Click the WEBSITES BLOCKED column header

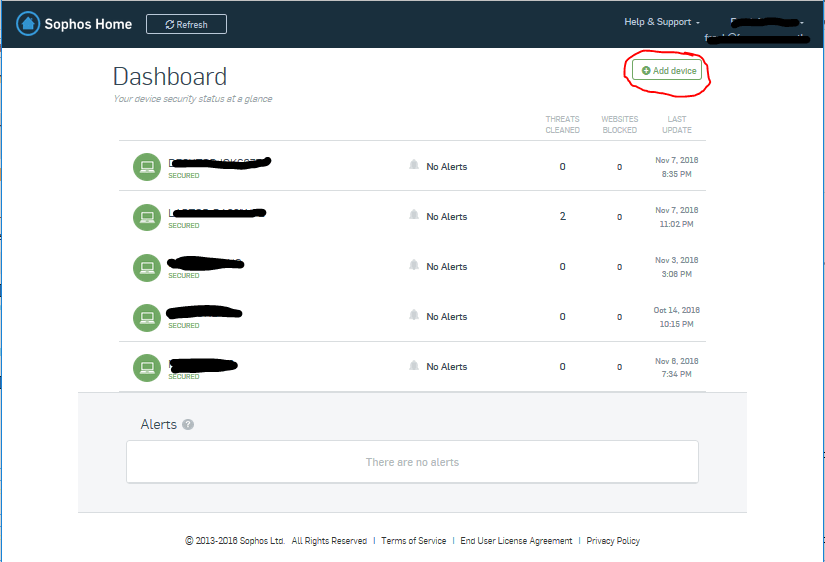[x=620, y=124]
